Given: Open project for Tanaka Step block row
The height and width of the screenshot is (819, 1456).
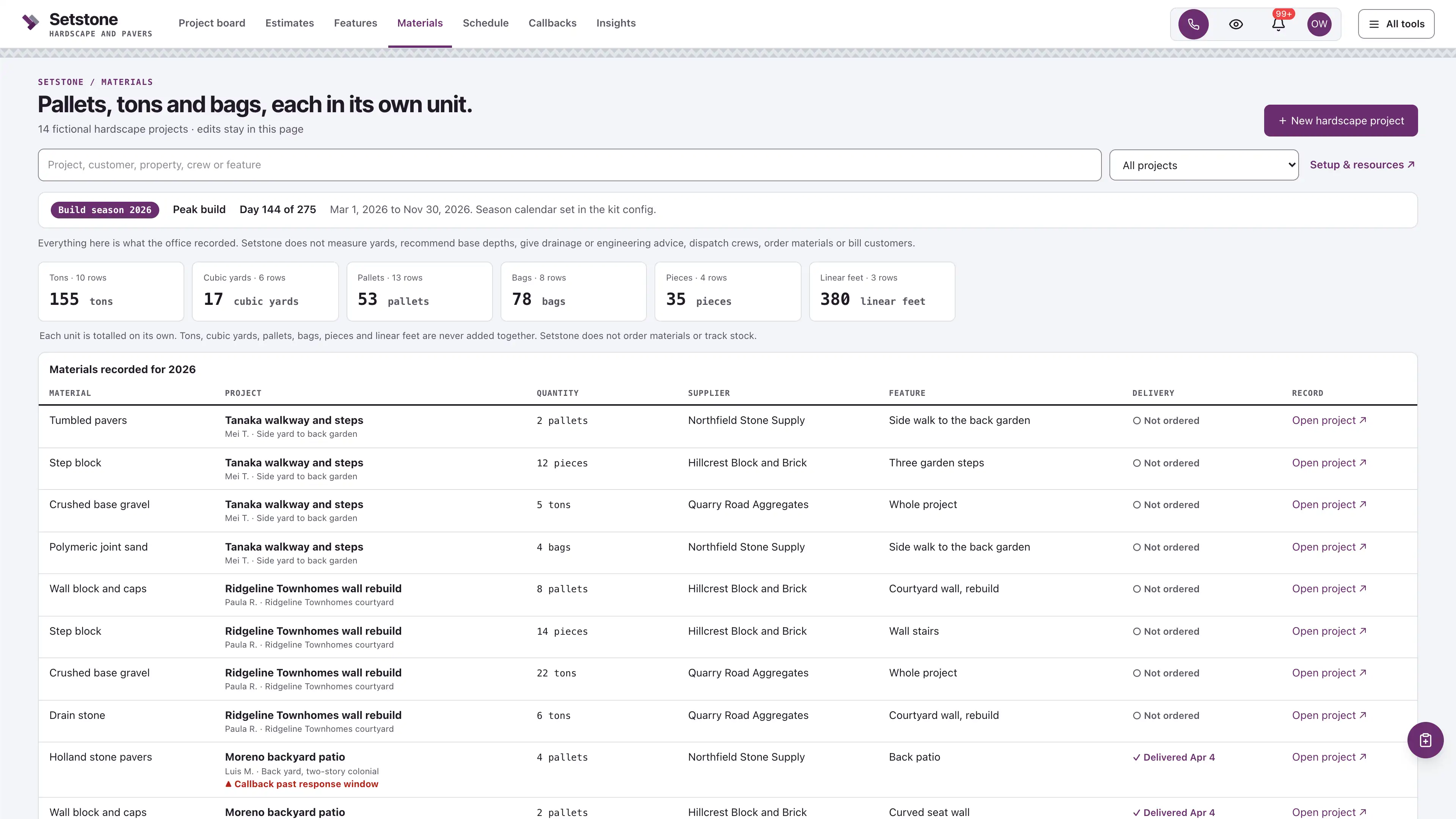Looking at the screenshot, I should pyautogui.click(x=1329, y=462).
